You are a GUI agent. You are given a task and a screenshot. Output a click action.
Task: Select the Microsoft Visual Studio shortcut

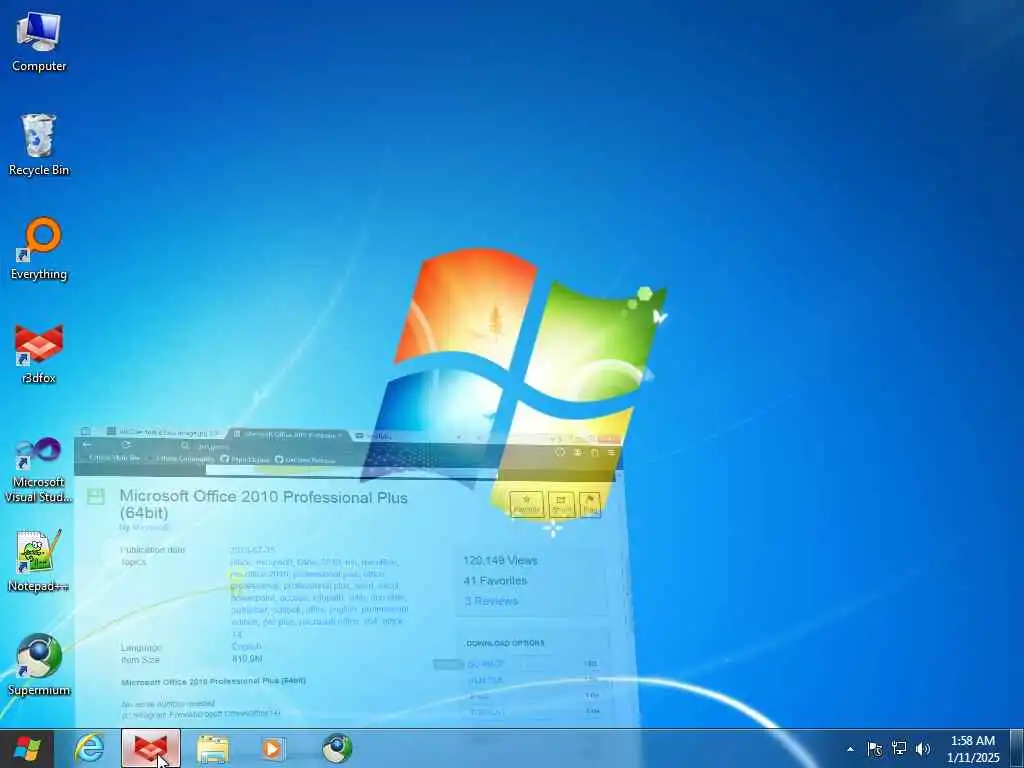point(39,470)
